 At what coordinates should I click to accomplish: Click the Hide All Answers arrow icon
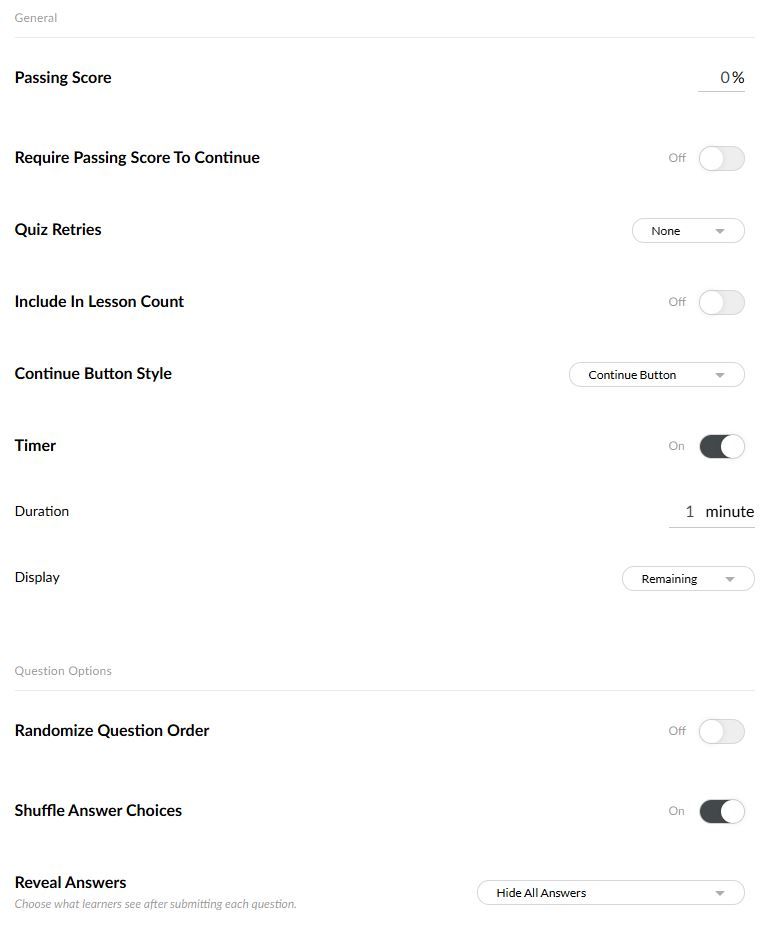coord(720,893)
